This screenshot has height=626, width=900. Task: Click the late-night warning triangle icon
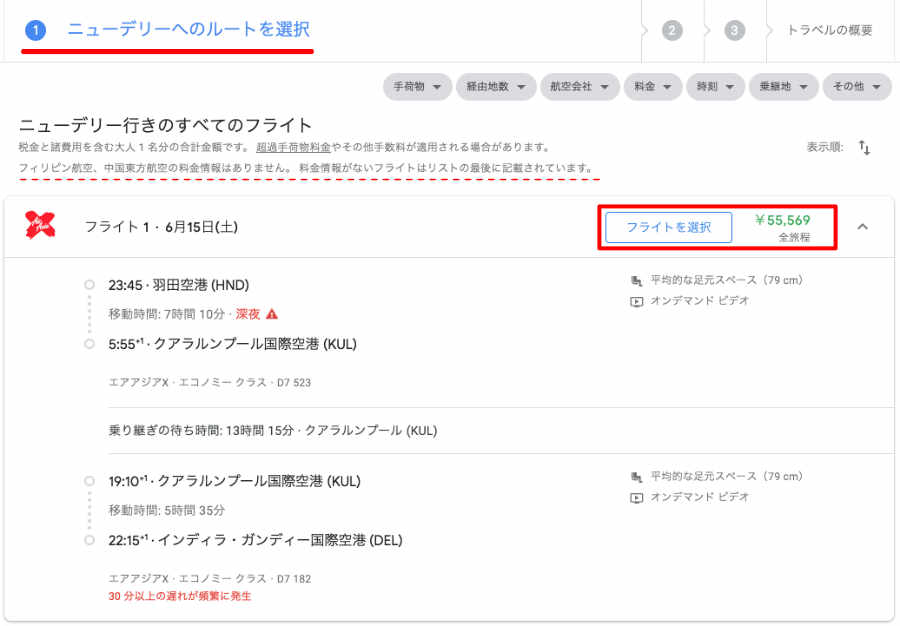[x=272, y=314]
